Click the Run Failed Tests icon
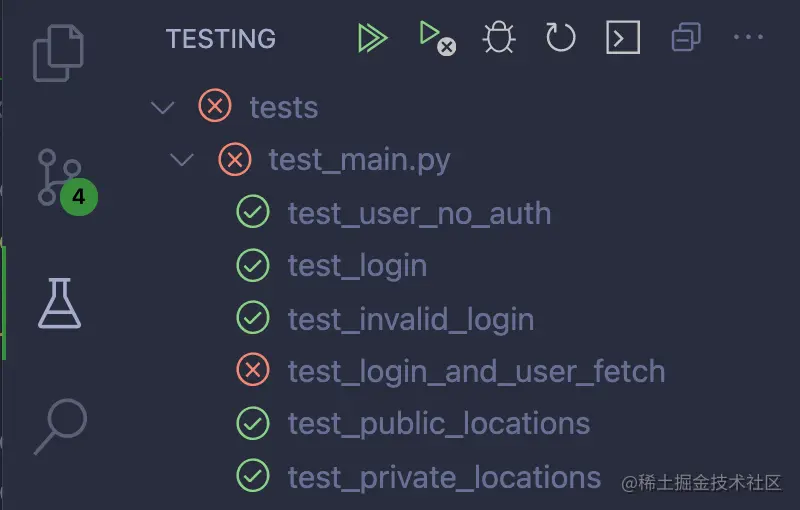The height and width of the screenshot is (510, 800). pos(434,38)
